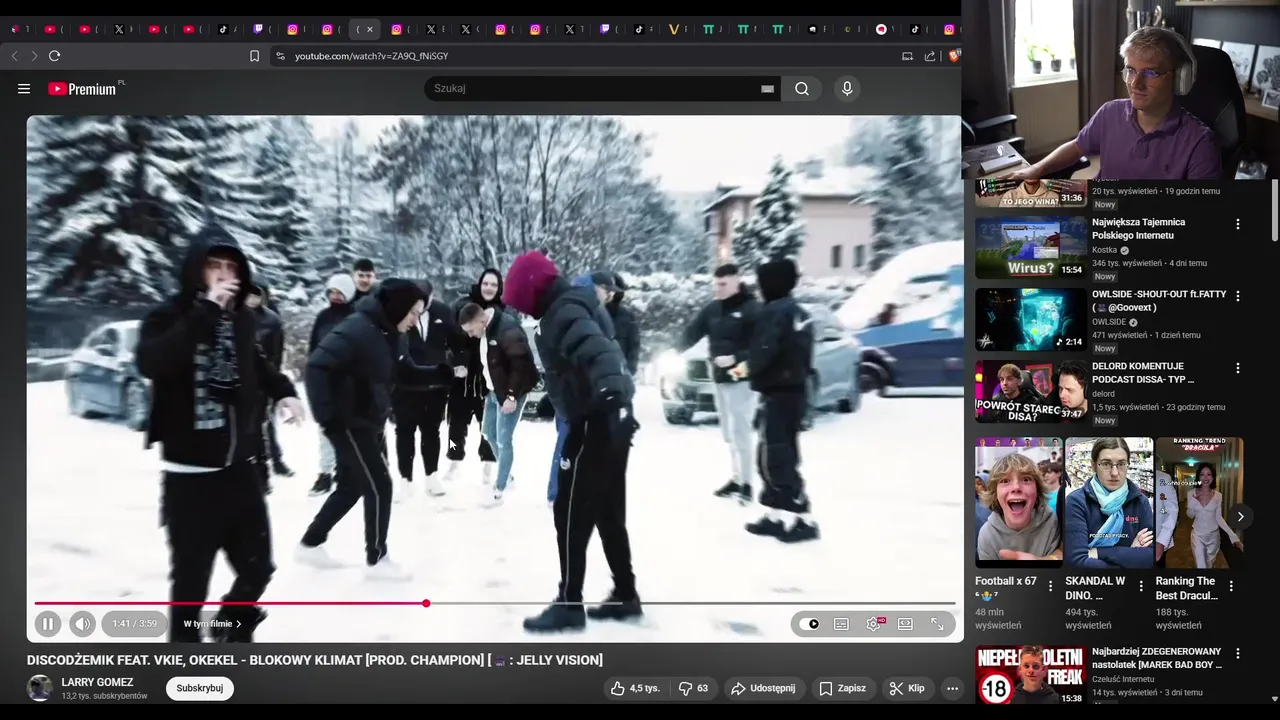Switch to theater mode

click(x=905, y=624)
